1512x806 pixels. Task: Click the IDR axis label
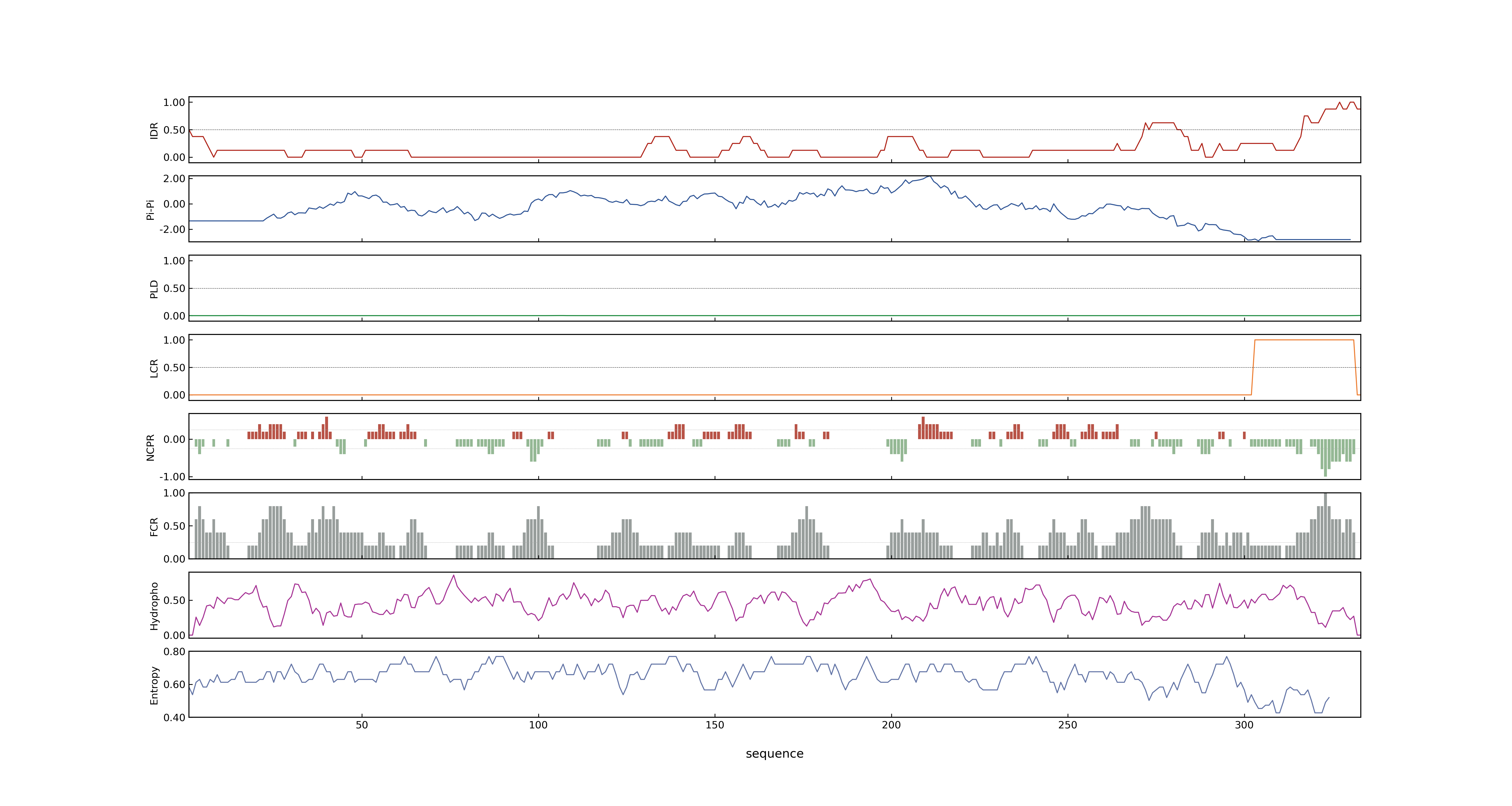154,130
